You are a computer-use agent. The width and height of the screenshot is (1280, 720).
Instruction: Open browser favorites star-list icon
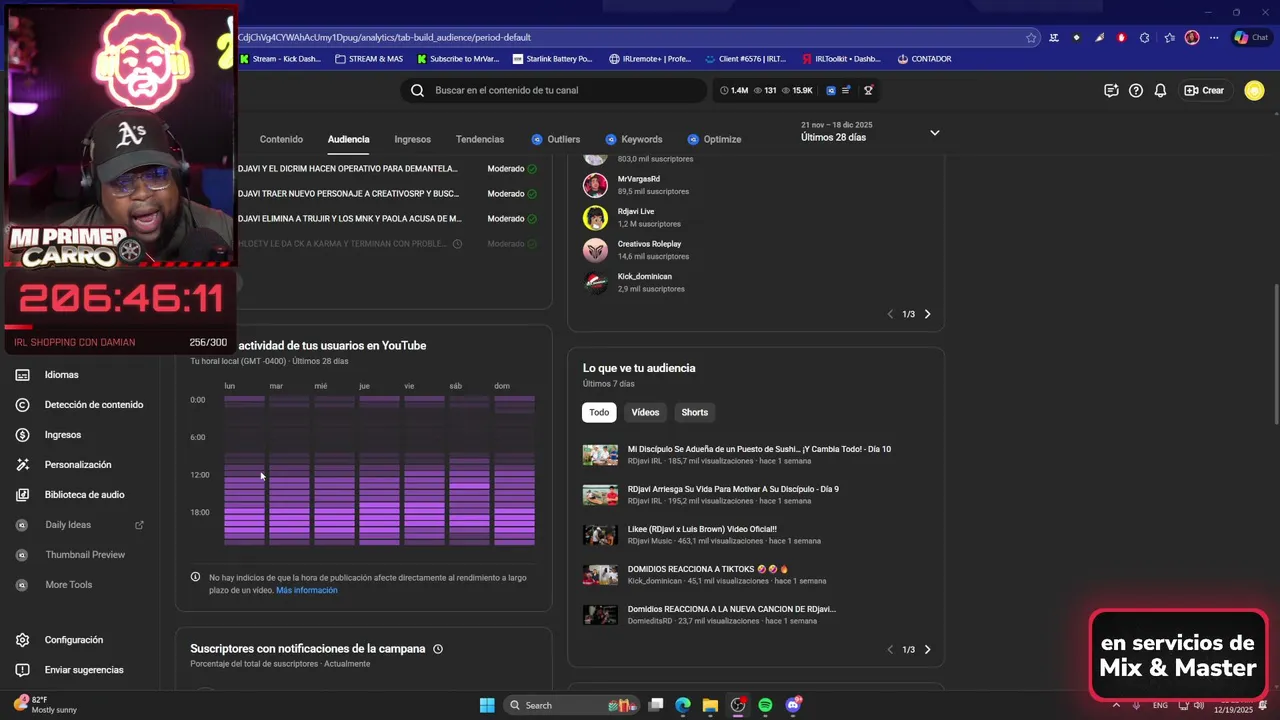pyautogui.click(x=1168, y=38)
